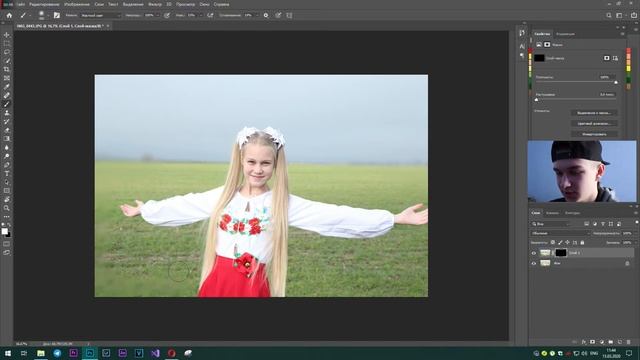
Task: Open File Explorer from taskbar
Action: pyautogui.click(x=41, y=353)
